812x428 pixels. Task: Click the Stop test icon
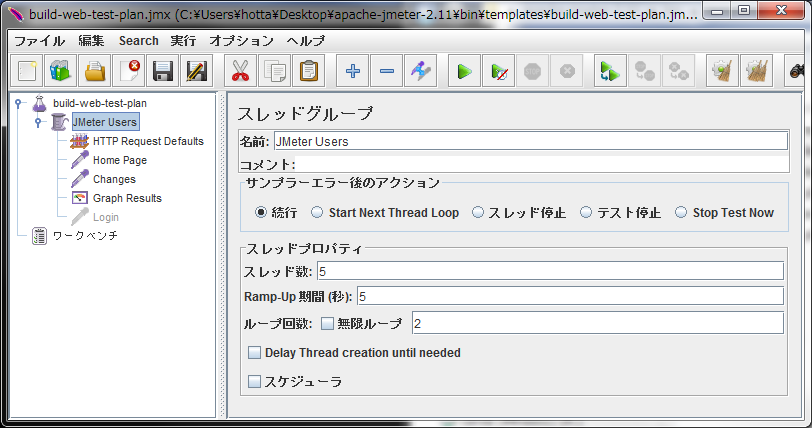tap(532, 71)
